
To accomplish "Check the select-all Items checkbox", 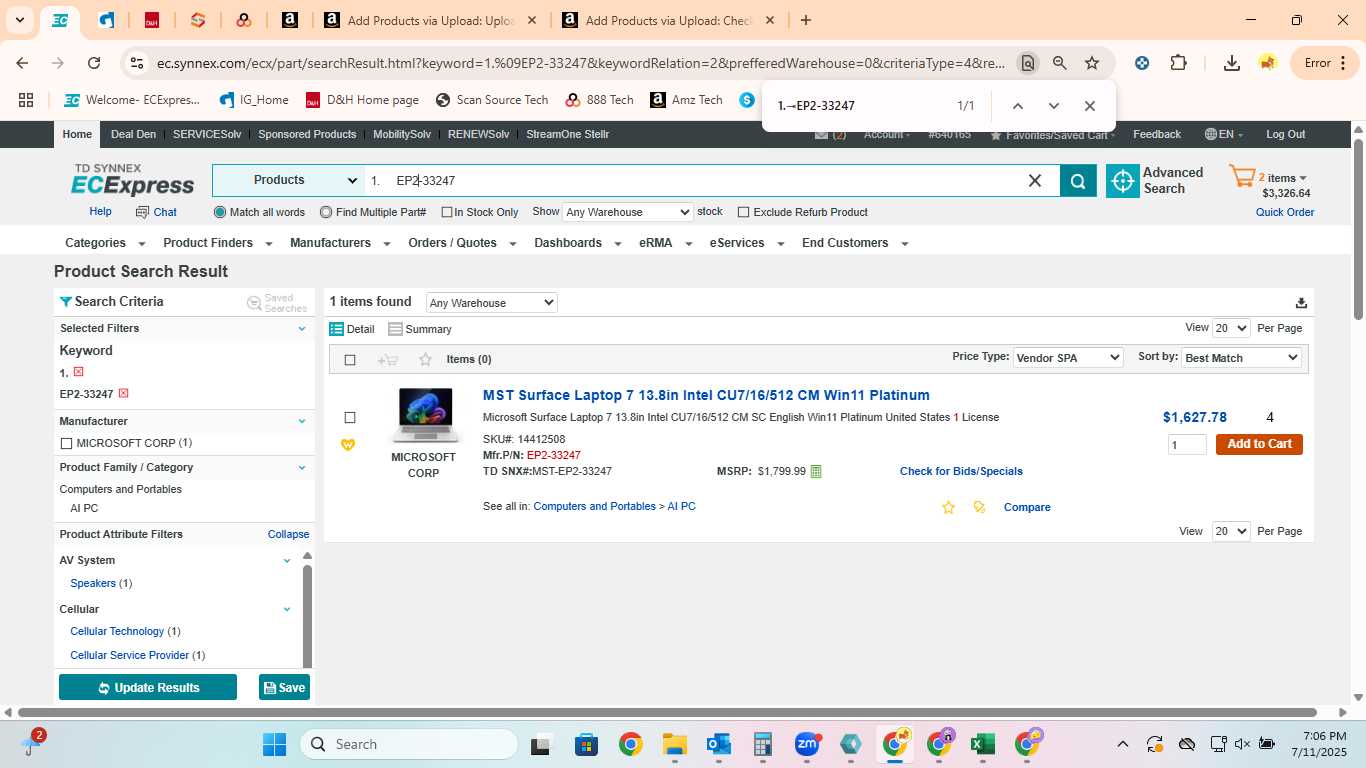I will pyautogui.click(x=350, y=360).
